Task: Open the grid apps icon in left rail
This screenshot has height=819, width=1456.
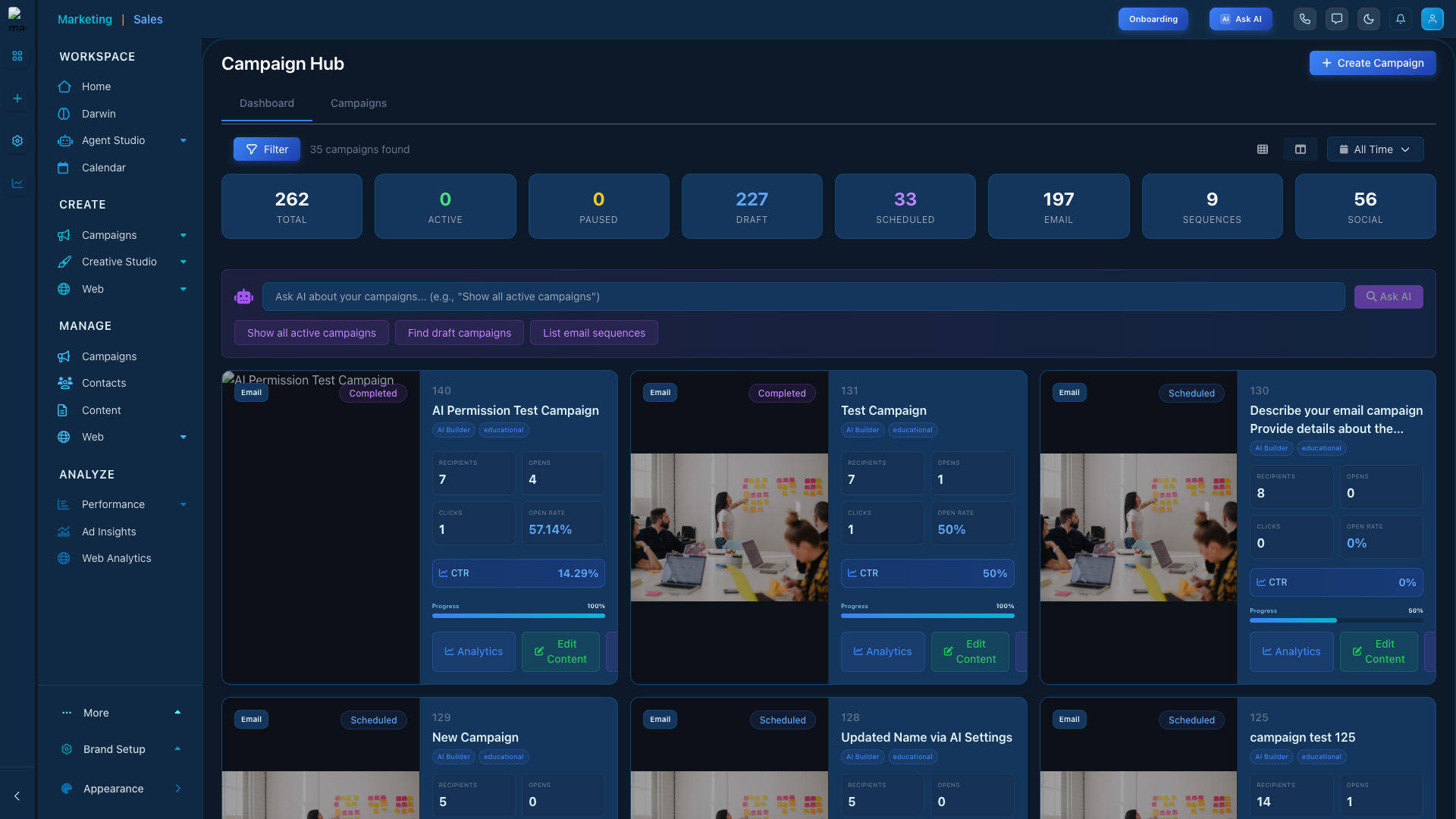Action: (x=17, y=56)
